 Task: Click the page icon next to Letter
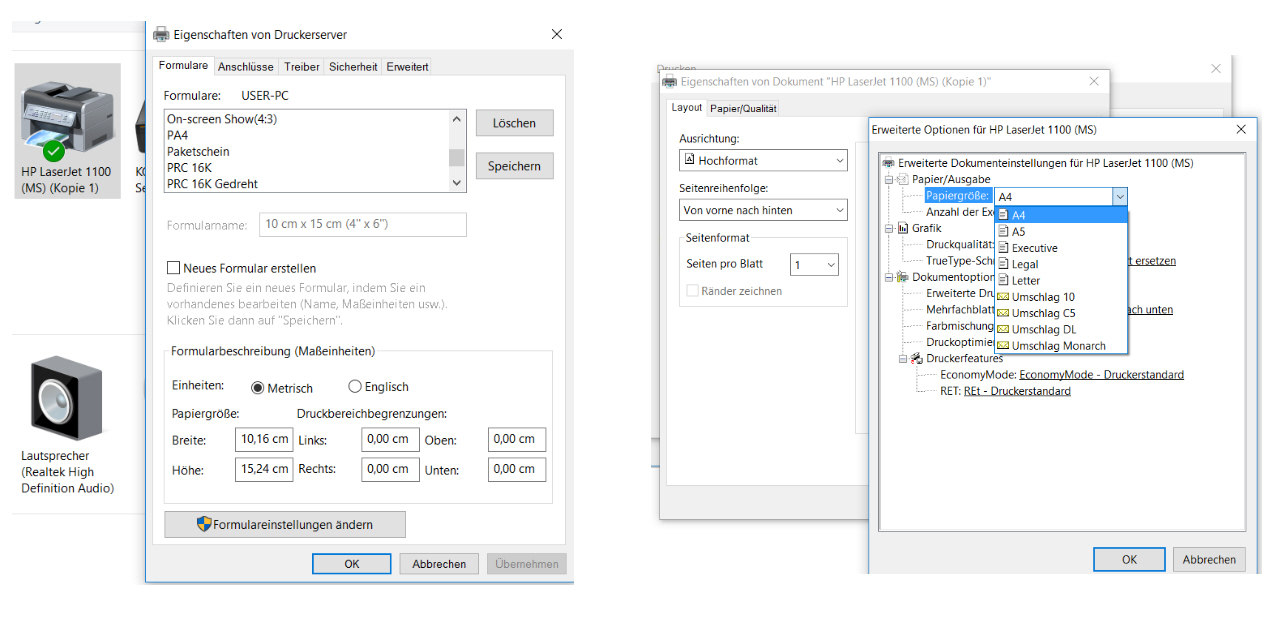[1004, 280]
